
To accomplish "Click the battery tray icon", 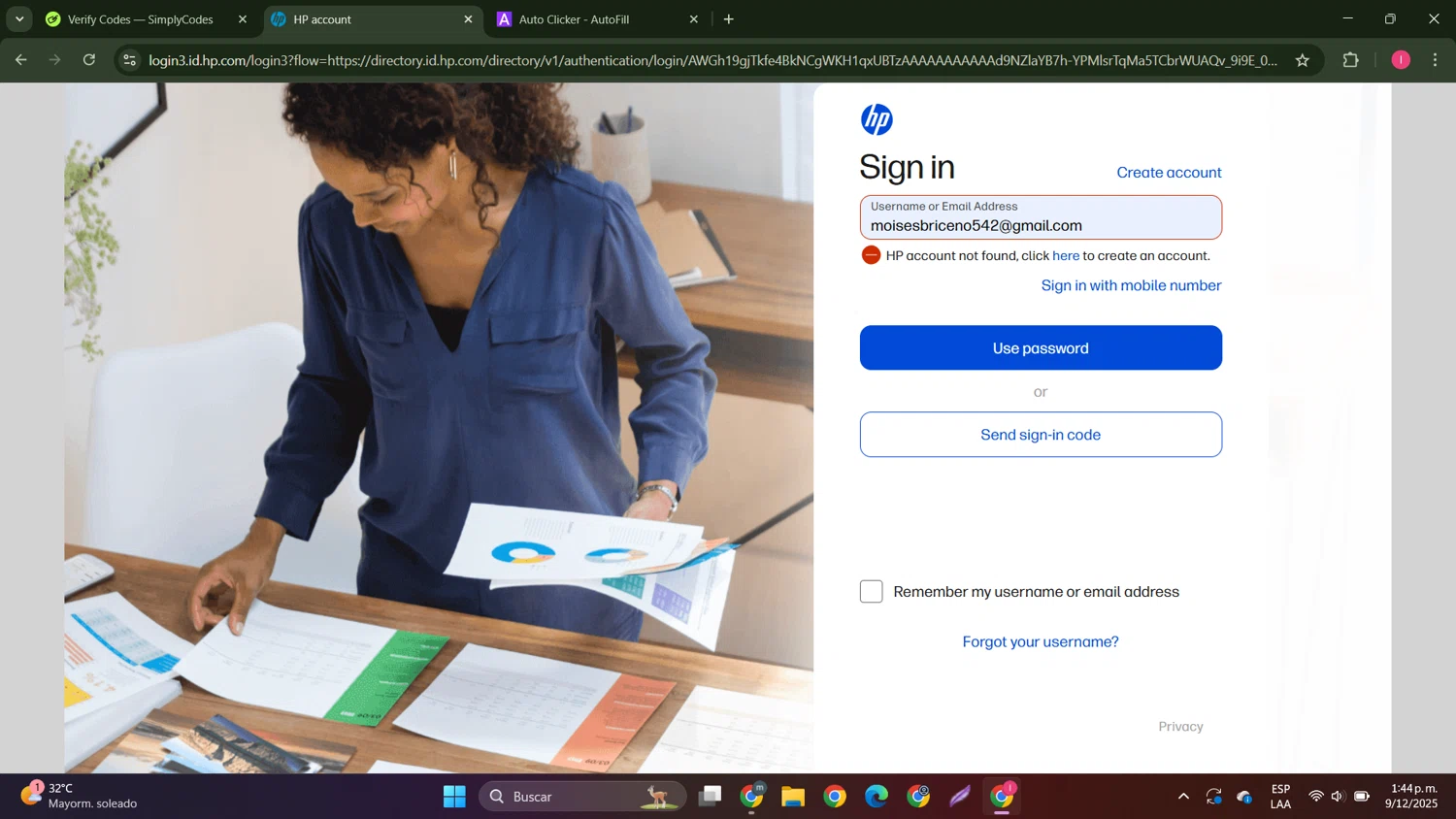I will pyautogui.click(x=1362, y=797).
